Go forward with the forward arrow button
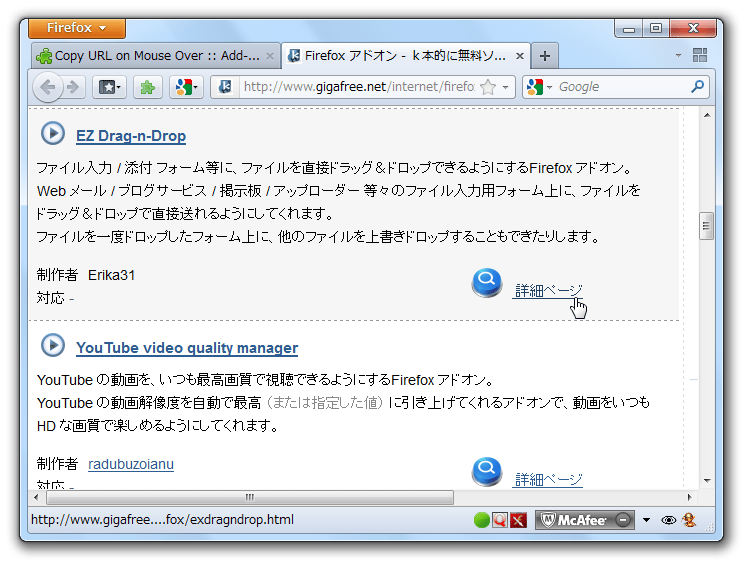Viewport: 747px width, 563px height. click(x=73, y=87)
